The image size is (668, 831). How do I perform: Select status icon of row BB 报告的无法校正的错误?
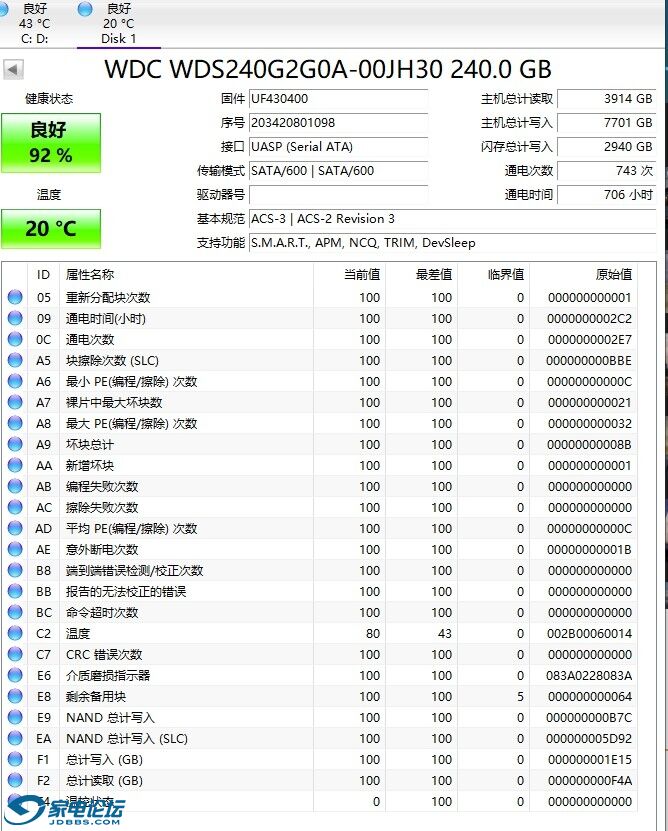(x=15, y=591)
